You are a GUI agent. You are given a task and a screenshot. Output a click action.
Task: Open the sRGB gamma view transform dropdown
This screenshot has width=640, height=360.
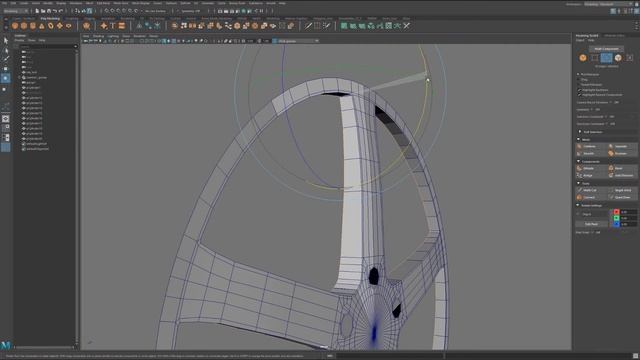[297, 41]
